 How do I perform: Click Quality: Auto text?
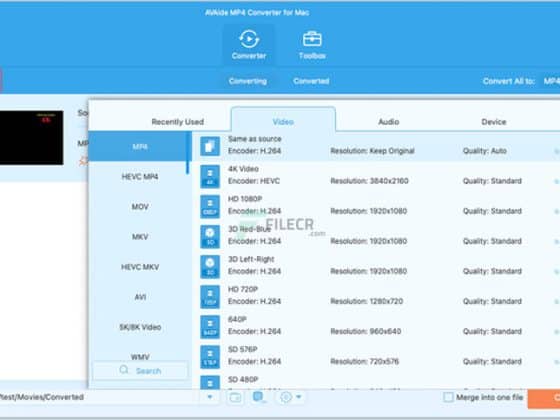pos(485,151)
